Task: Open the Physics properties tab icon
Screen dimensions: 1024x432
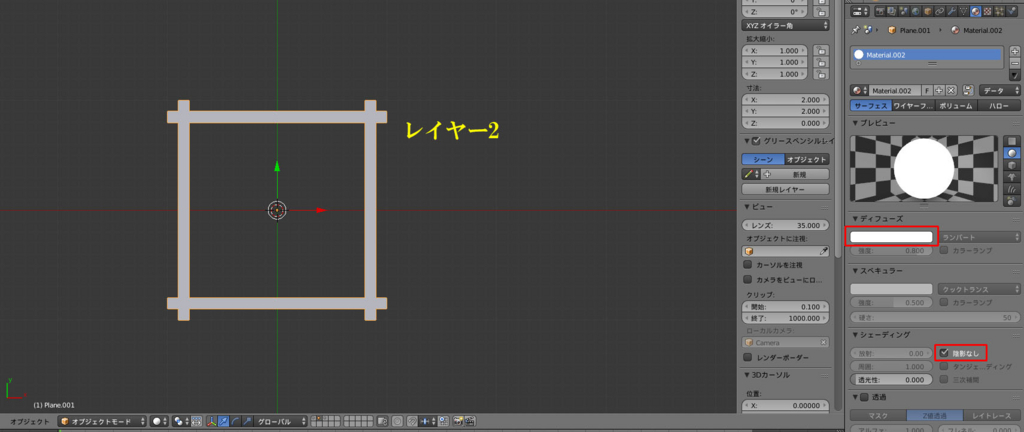Action: click(1011, 11)
